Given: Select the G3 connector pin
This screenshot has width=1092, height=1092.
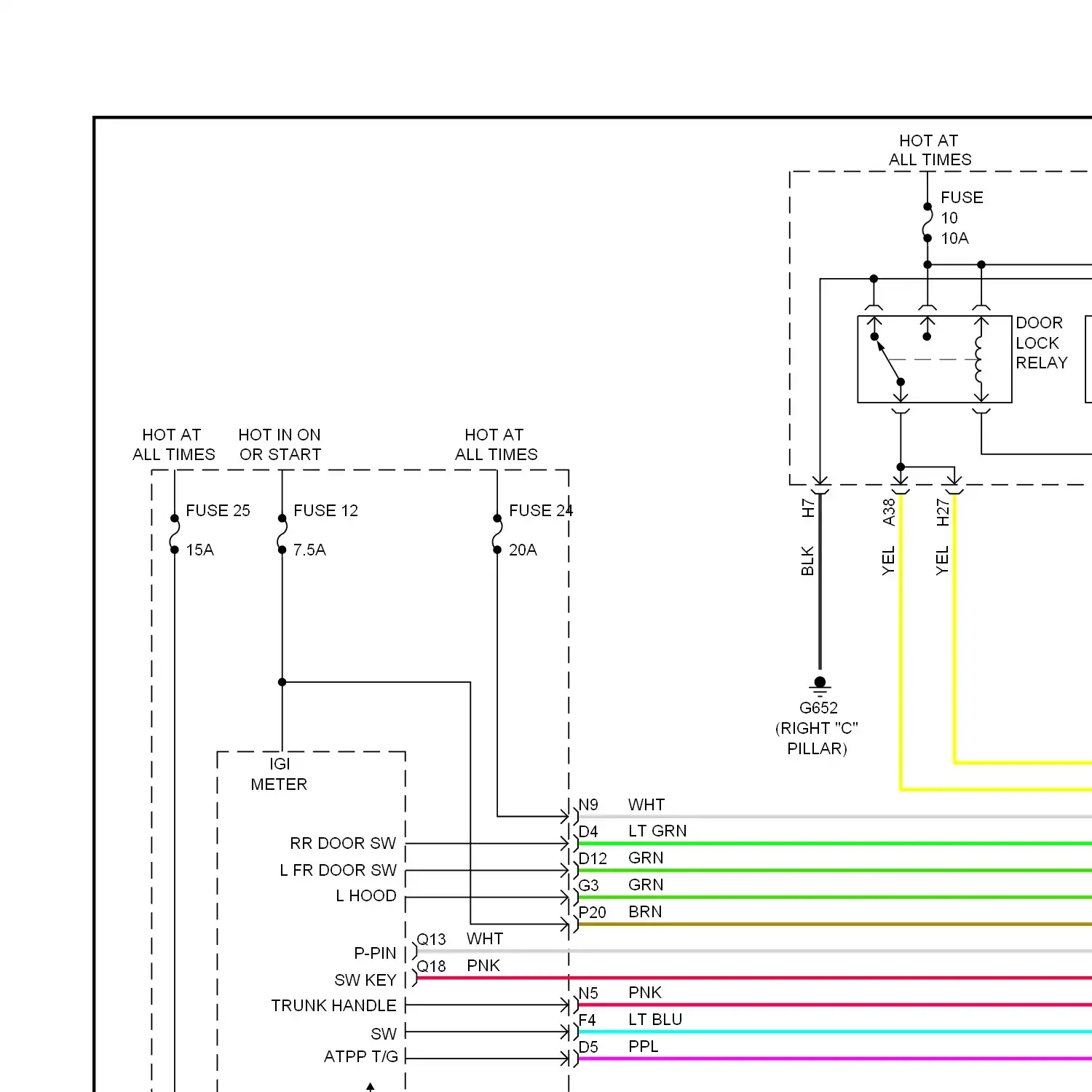Looking at the screenshot, I should [588, 885].
